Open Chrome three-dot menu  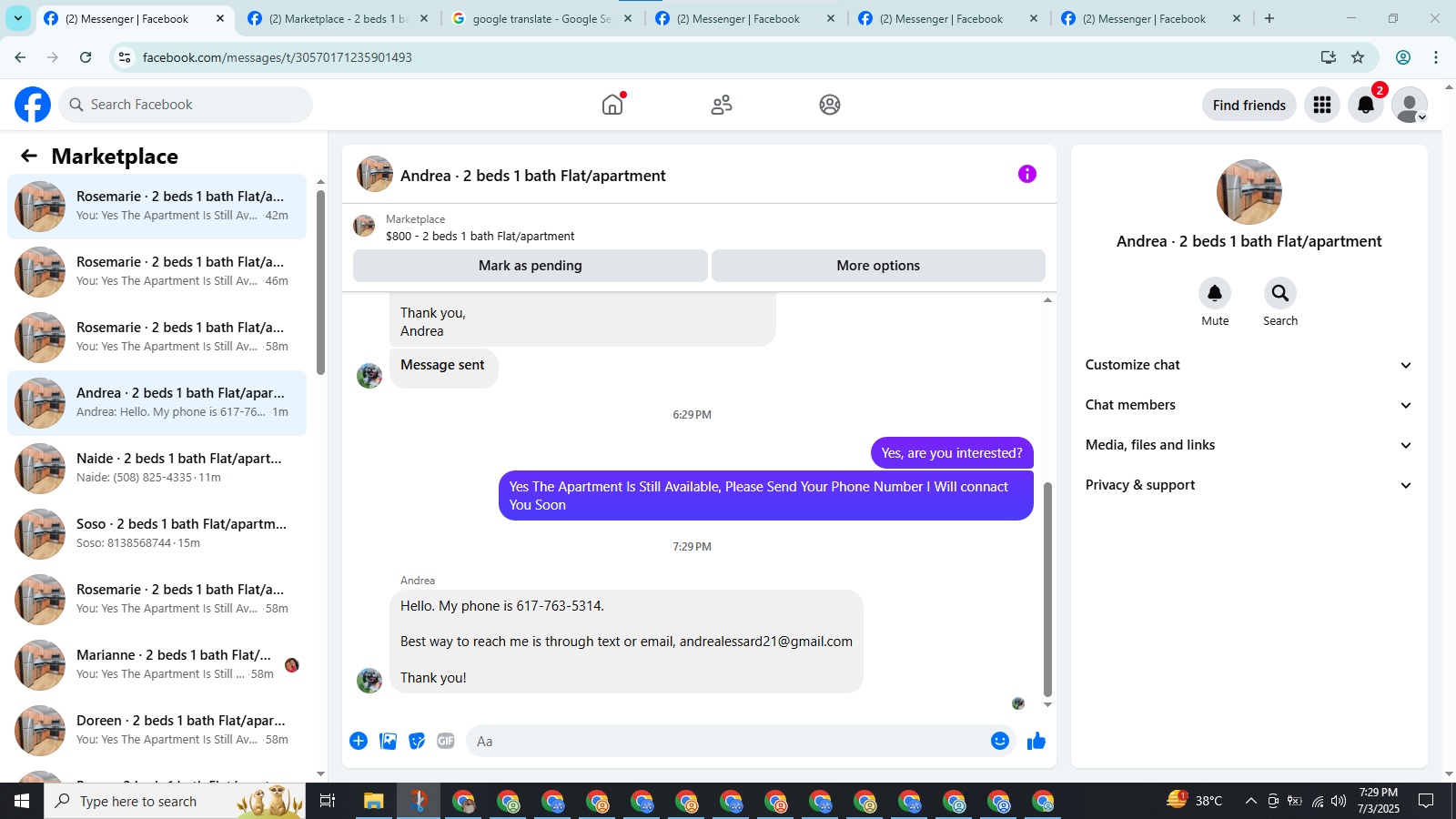[x=1436, y=57]
